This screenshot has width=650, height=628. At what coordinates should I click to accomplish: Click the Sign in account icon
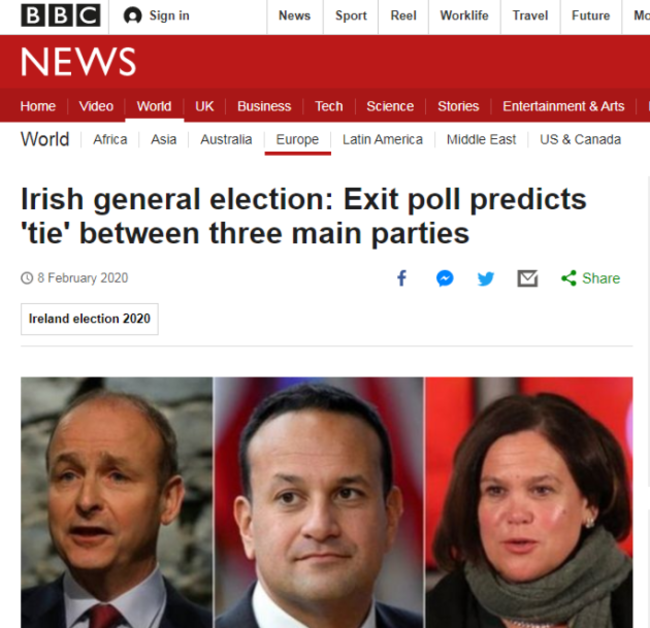coord(132,16)
